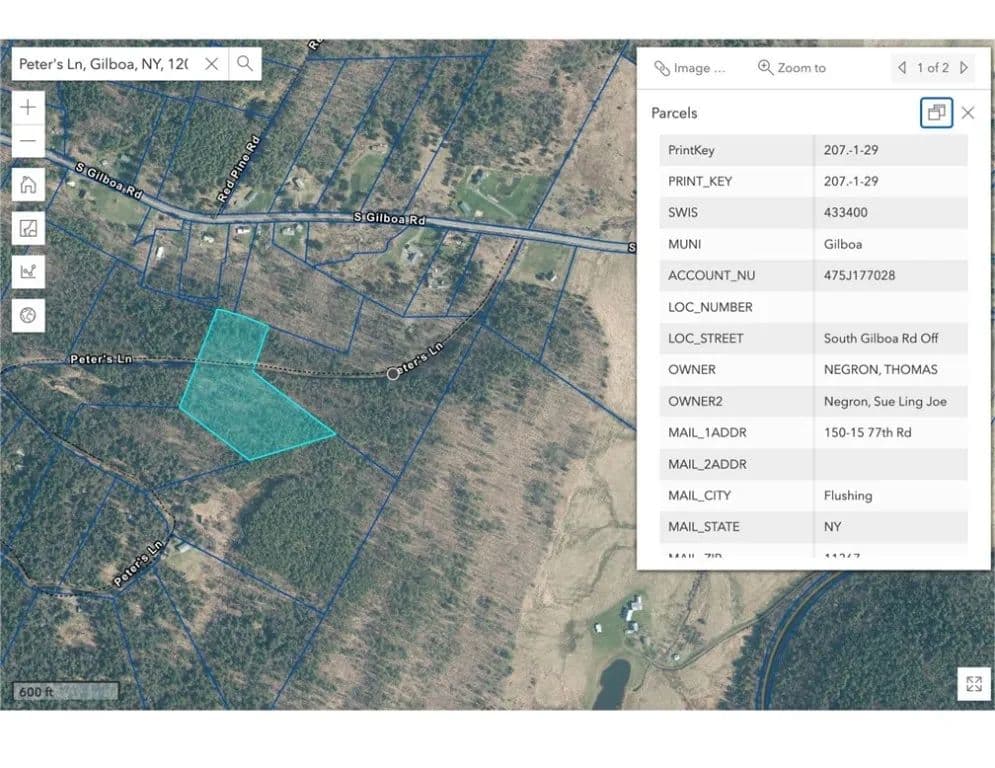Click the search magnifier button

[245, 64]
